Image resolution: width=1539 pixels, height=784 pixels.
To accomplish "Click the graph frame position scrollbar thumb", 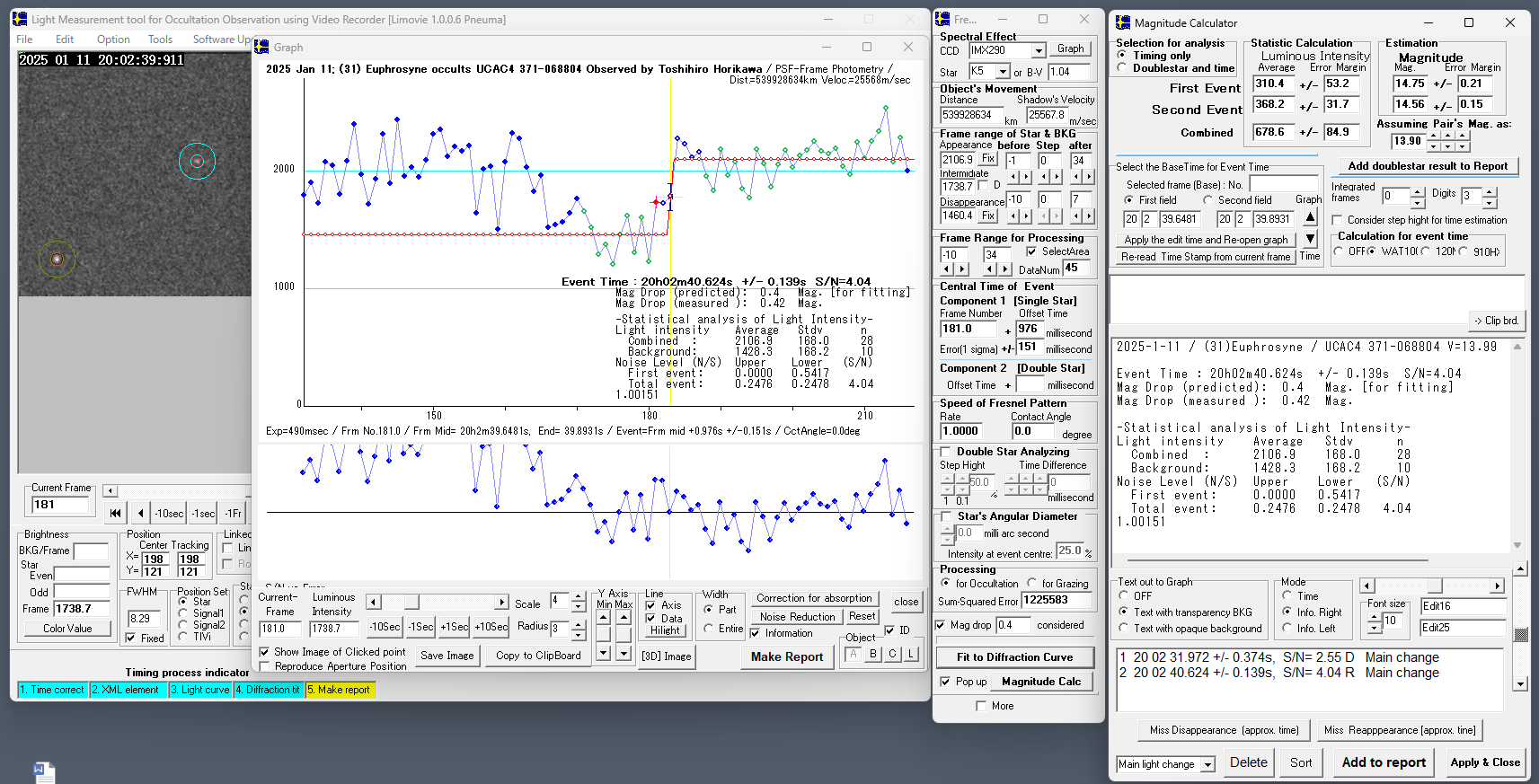I will 411,602.
